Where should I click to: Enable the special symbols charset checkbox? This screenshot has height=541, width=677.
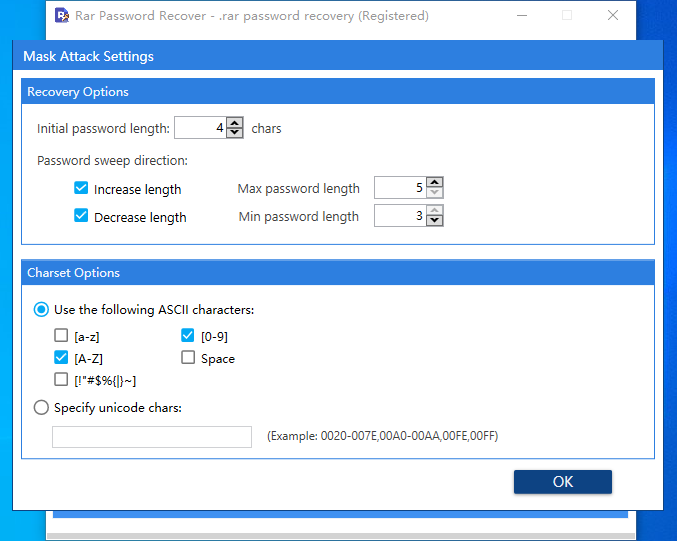tap(61, 379)
